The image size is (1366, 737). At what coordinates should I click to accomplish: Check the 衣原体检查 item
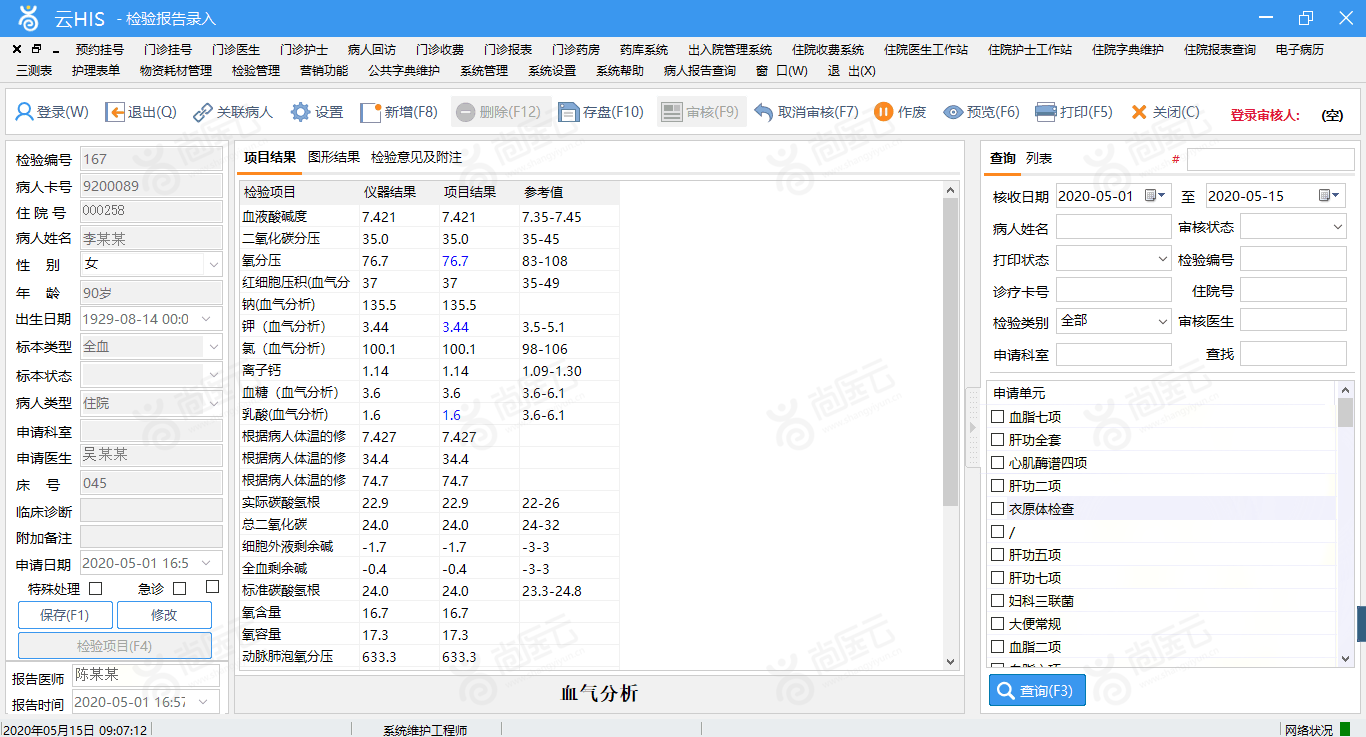pos(997,509)
